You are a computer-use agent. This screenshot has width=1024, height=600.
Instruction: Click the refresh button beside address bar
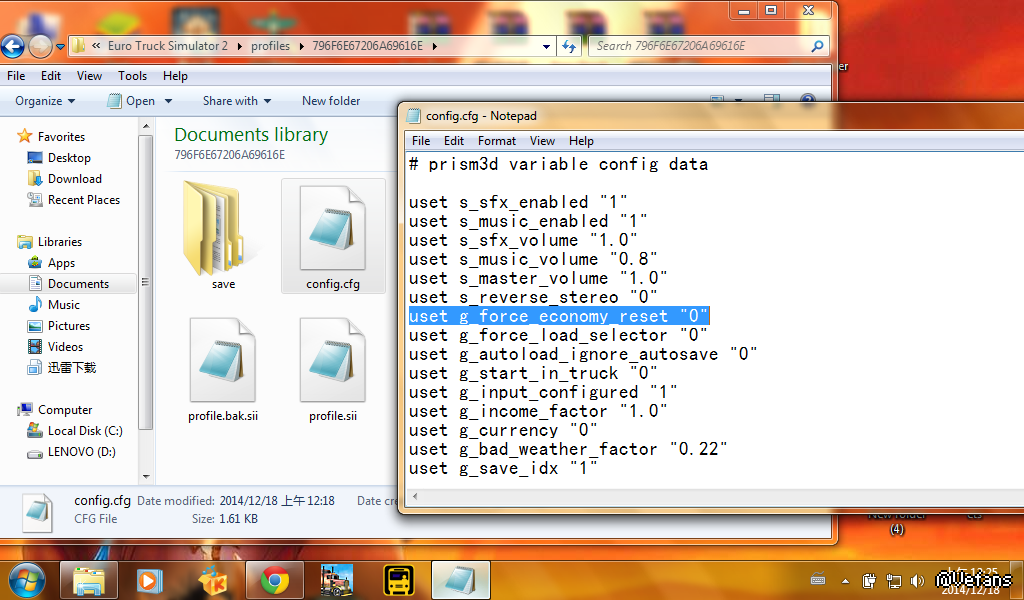click(569, 46)
